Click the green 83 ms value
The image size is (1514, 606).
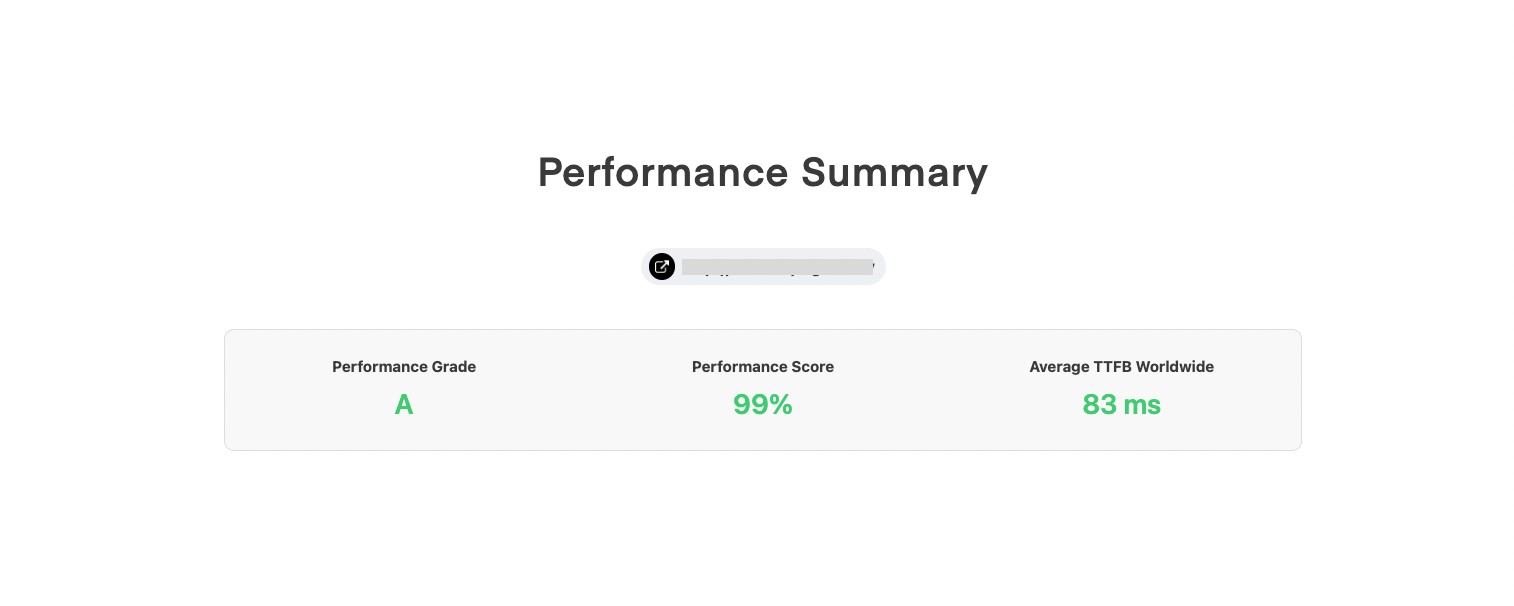1121,404
